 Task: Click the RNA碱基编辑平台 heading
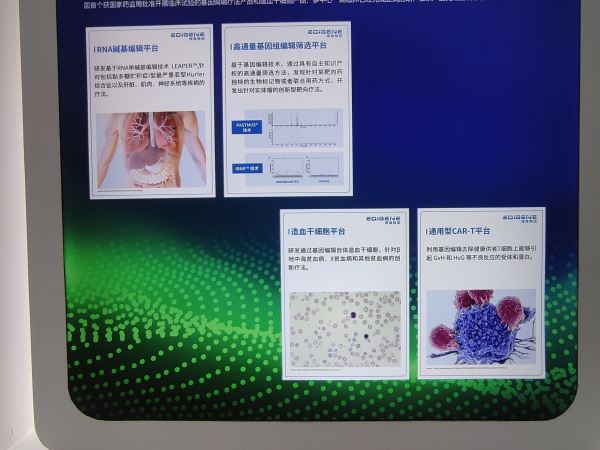tap(126, 49)
